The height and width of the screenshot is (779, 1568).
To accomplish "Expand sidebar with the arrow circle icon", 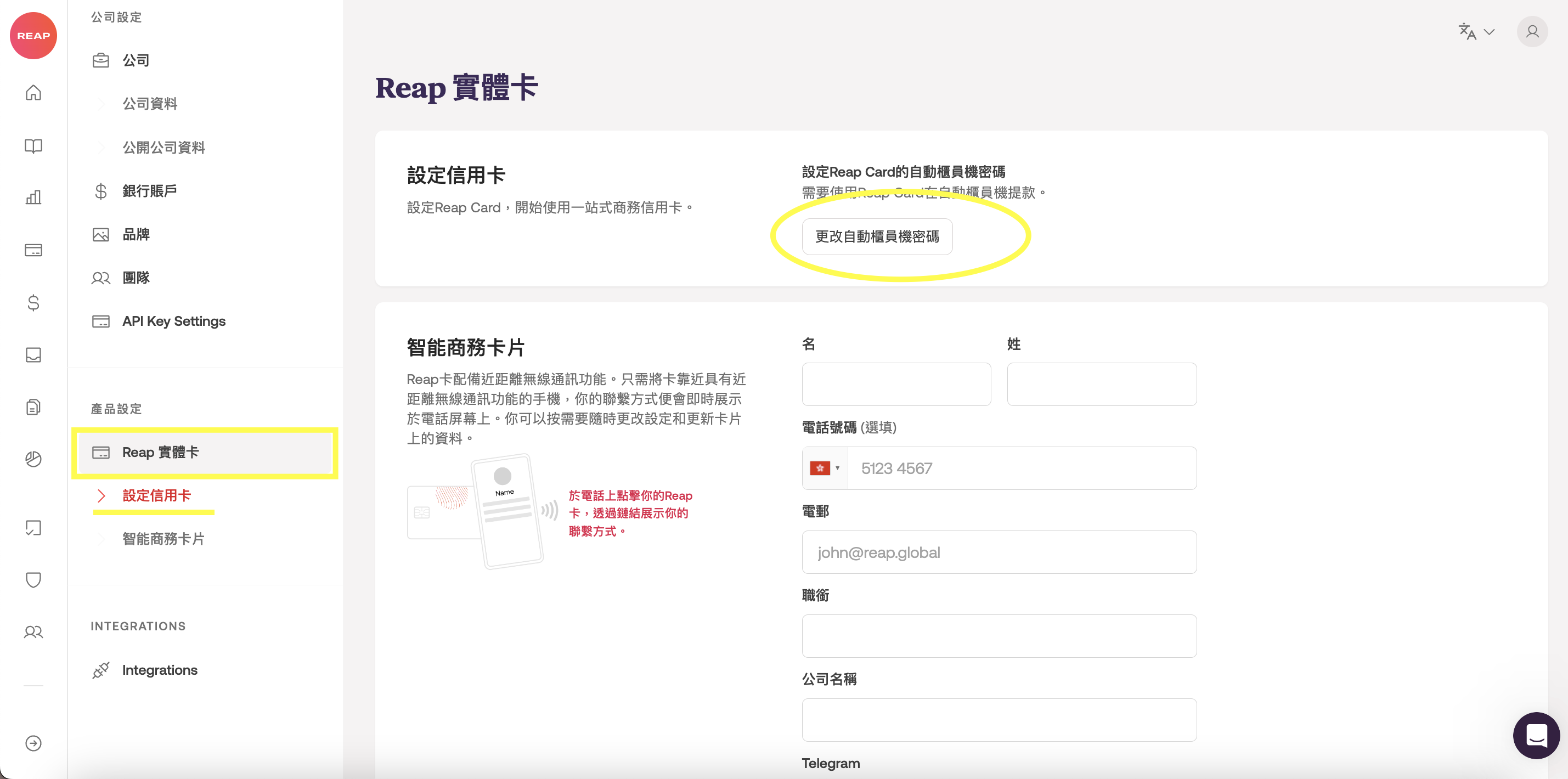I will 33,743.
